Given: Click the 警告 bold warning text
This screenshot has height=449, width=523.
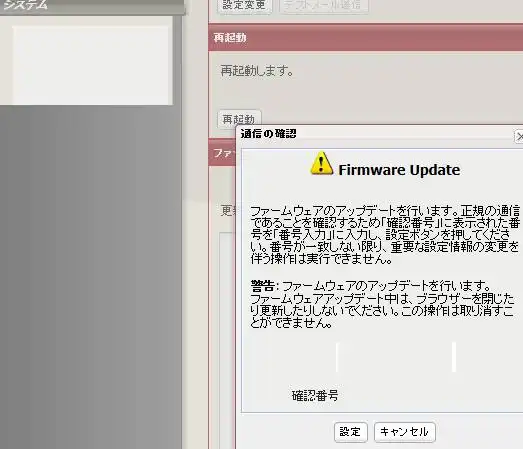Looking at the screenshot, I should tap(263, 286).
